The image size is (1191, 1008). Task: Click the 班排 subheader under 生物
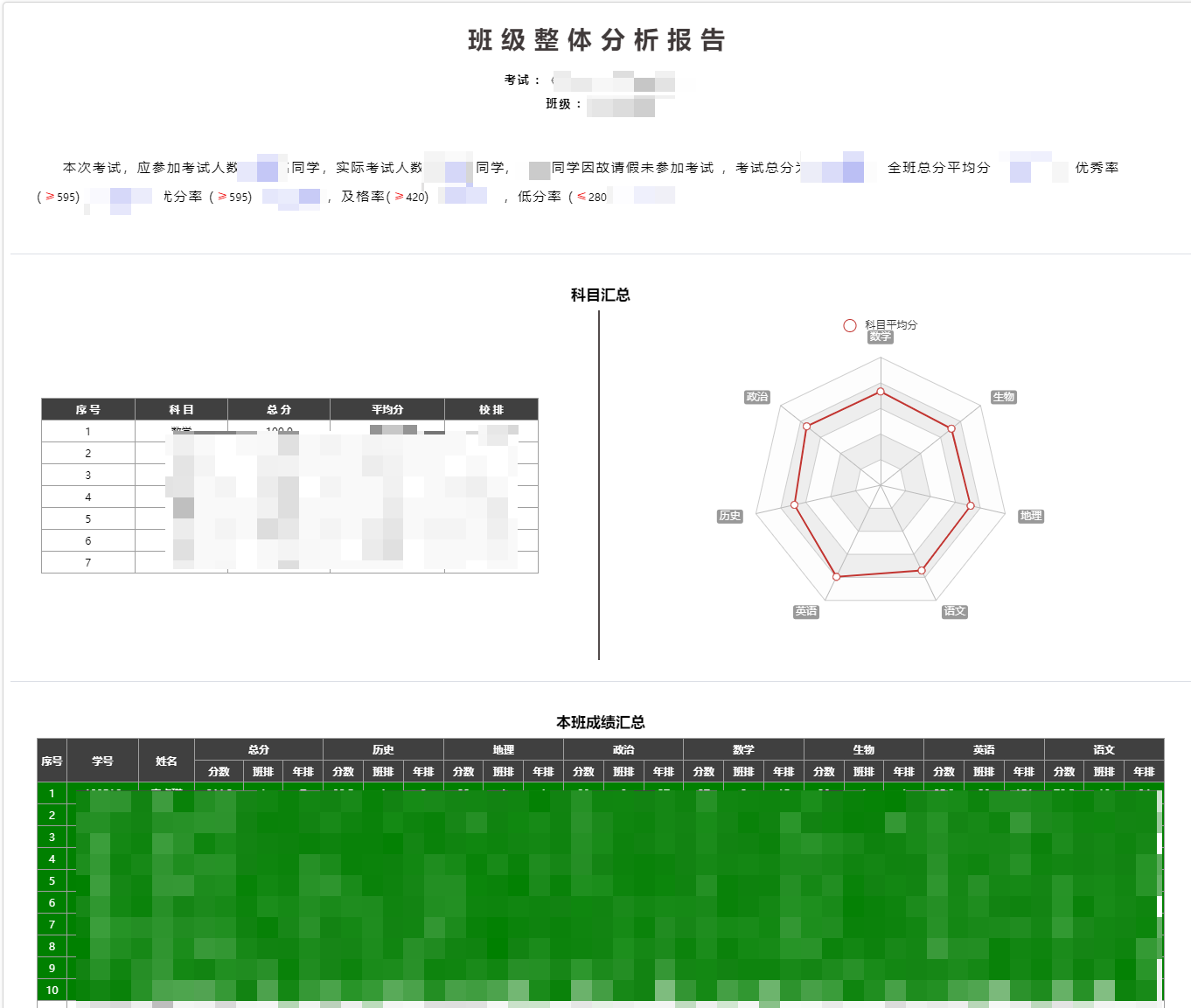coord(864,771)
